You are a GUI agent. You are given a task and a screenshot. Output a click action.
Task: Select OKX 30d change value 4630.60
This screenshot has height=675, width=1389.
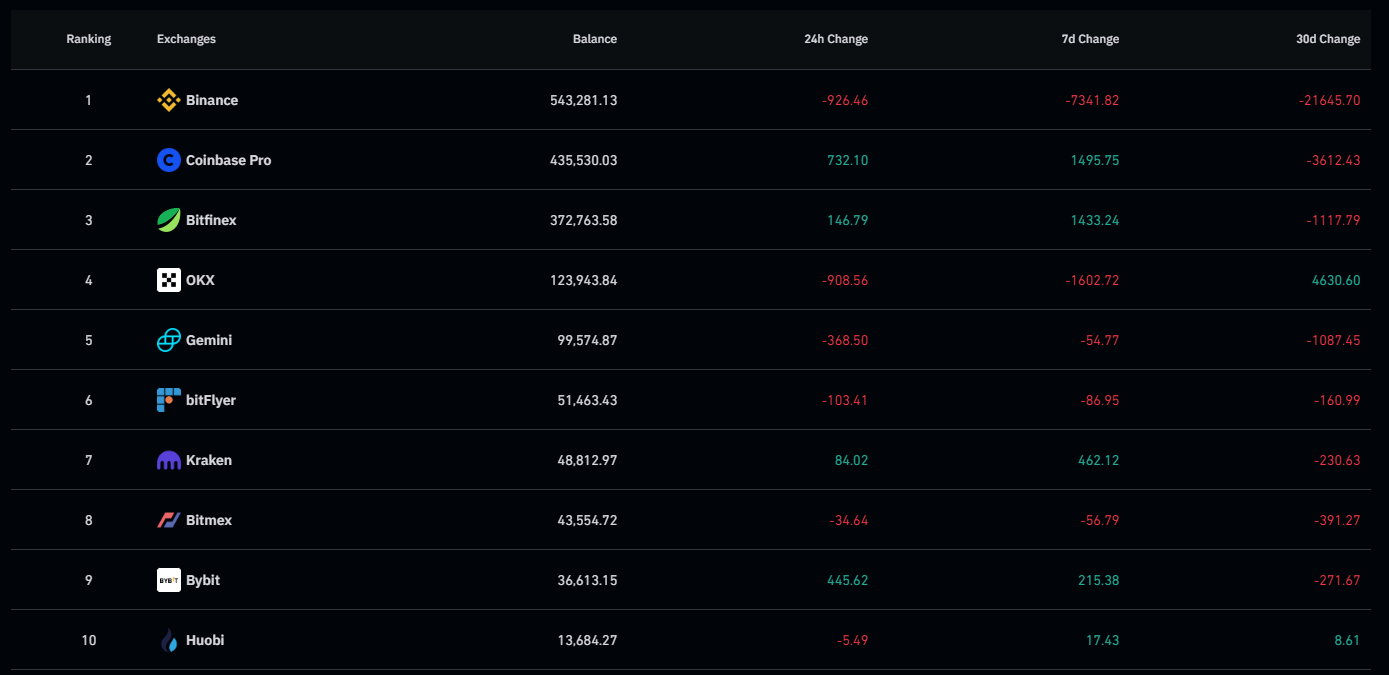click(x=1335, y=280)
